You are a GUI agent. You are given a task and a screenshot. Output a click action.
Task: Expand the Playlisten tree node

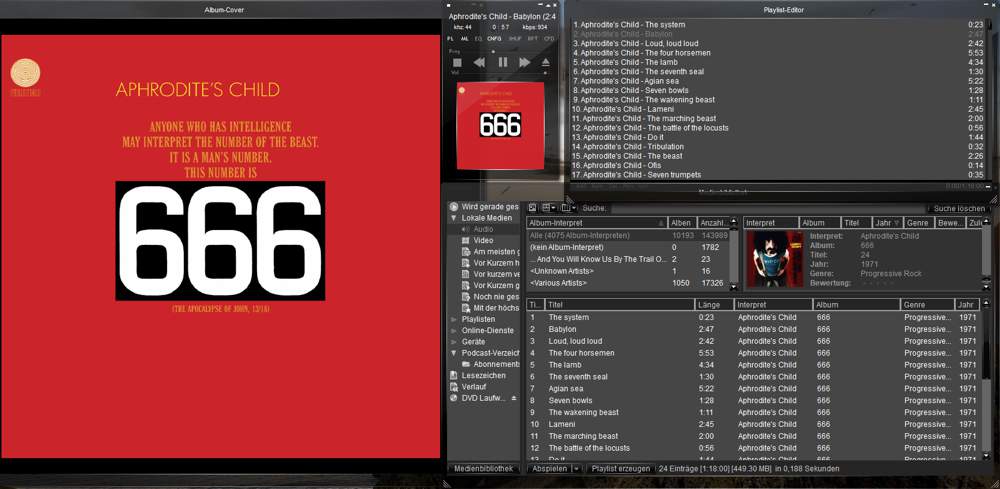pos(454,319)
